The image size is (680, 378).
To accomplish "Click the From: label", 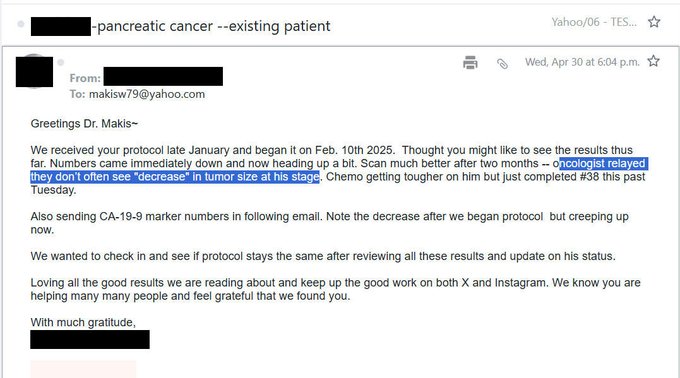I will tap(85, 78).
